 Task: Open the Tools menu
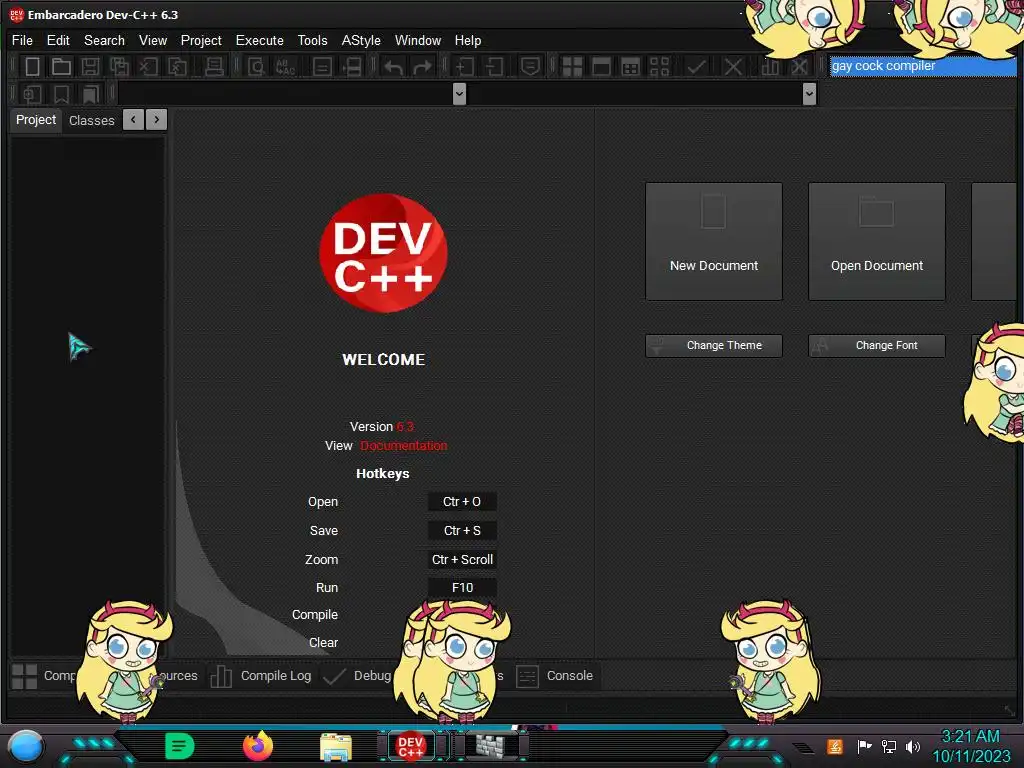pyautogui.click(x=312, y=40)
